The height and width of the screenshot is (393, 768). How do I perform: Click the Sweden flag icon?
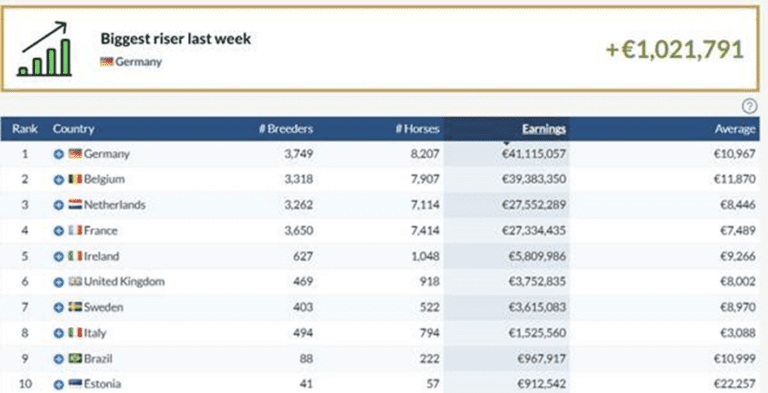[75, 307]
